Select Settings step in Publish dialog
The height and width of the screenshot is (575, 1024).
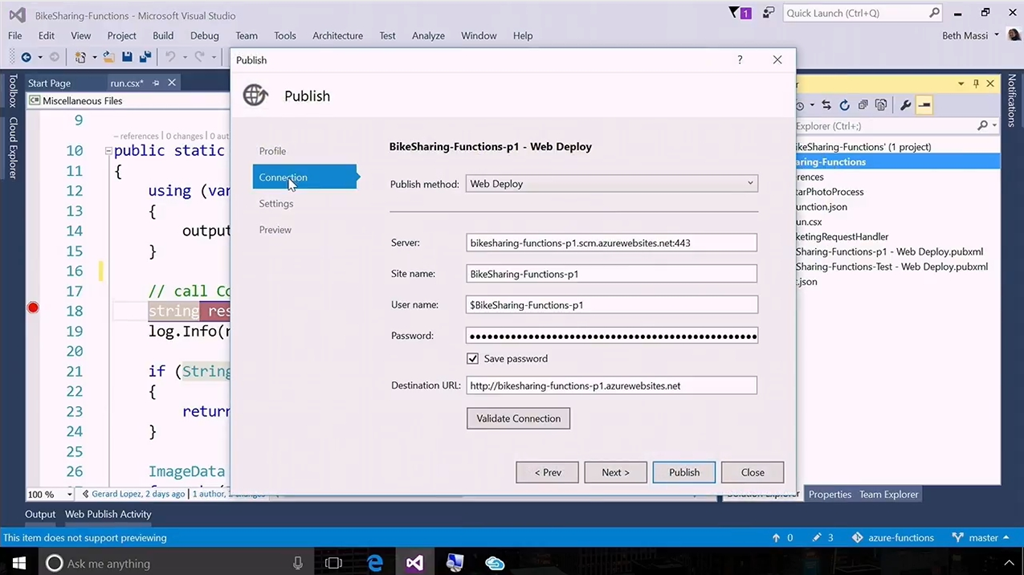pyautogui.click(x=276, y=204)
